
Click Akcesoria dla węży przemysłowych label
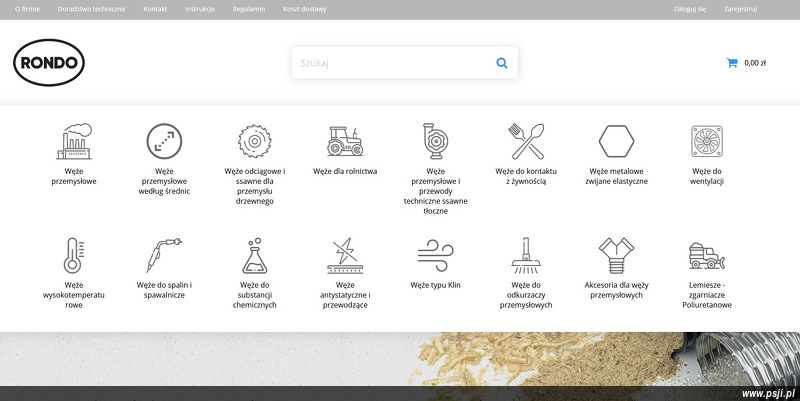click(x=616, y=290)
